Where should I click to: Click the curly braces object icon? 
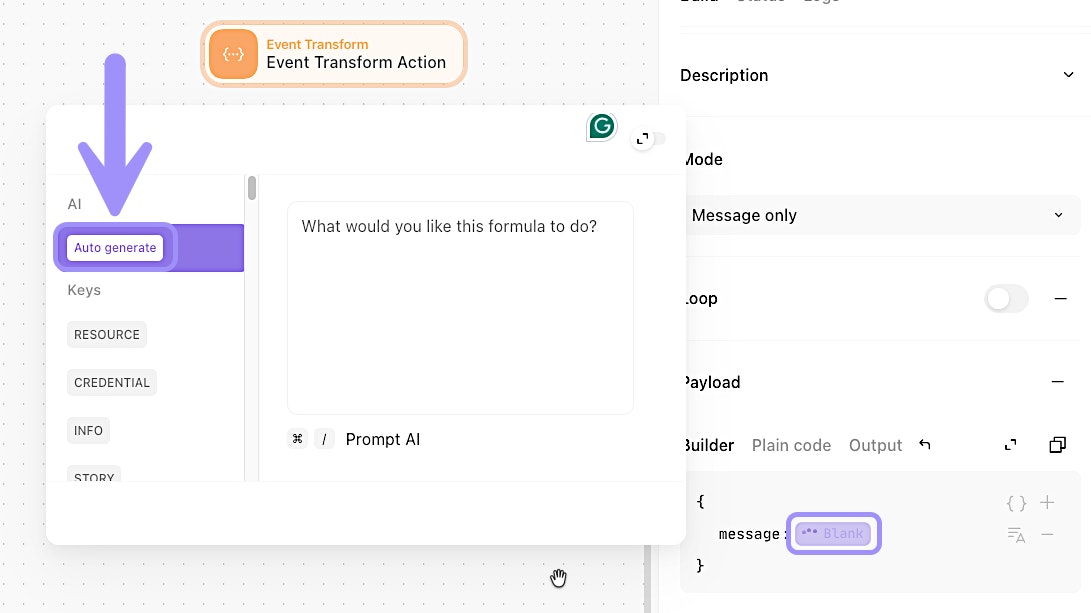point(1016,503)
